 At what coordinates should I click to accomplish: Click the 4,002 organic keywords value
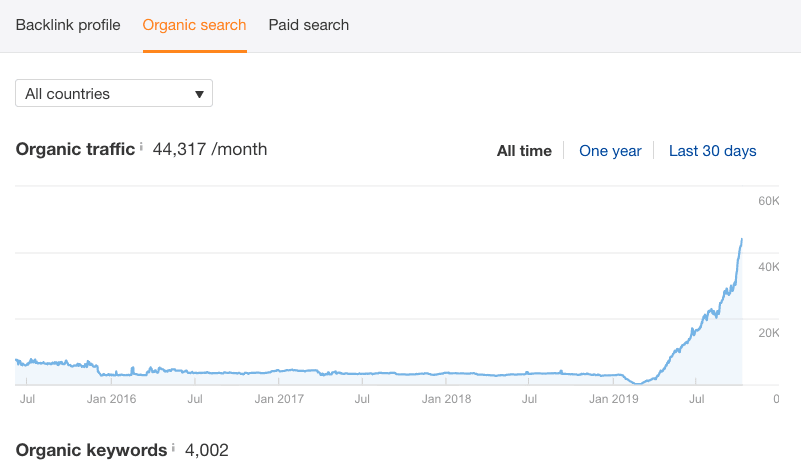tap(207, 450)
